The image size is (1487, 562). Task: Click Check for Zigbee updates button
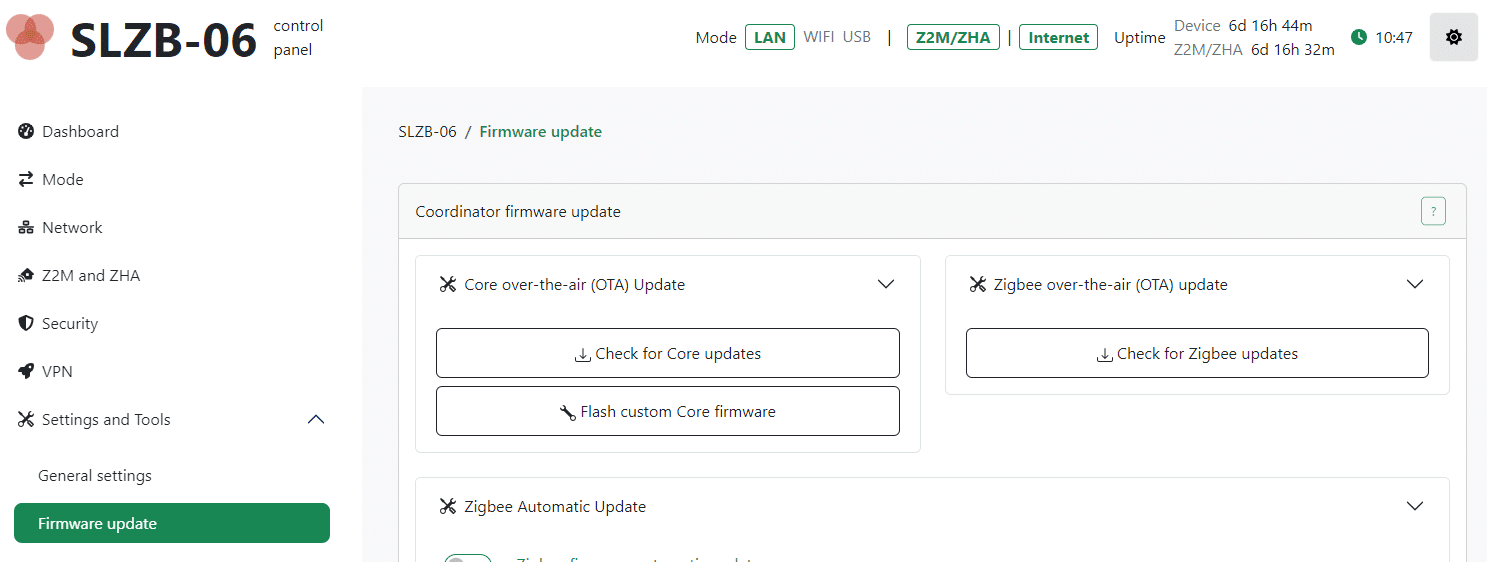[1197, 353]
